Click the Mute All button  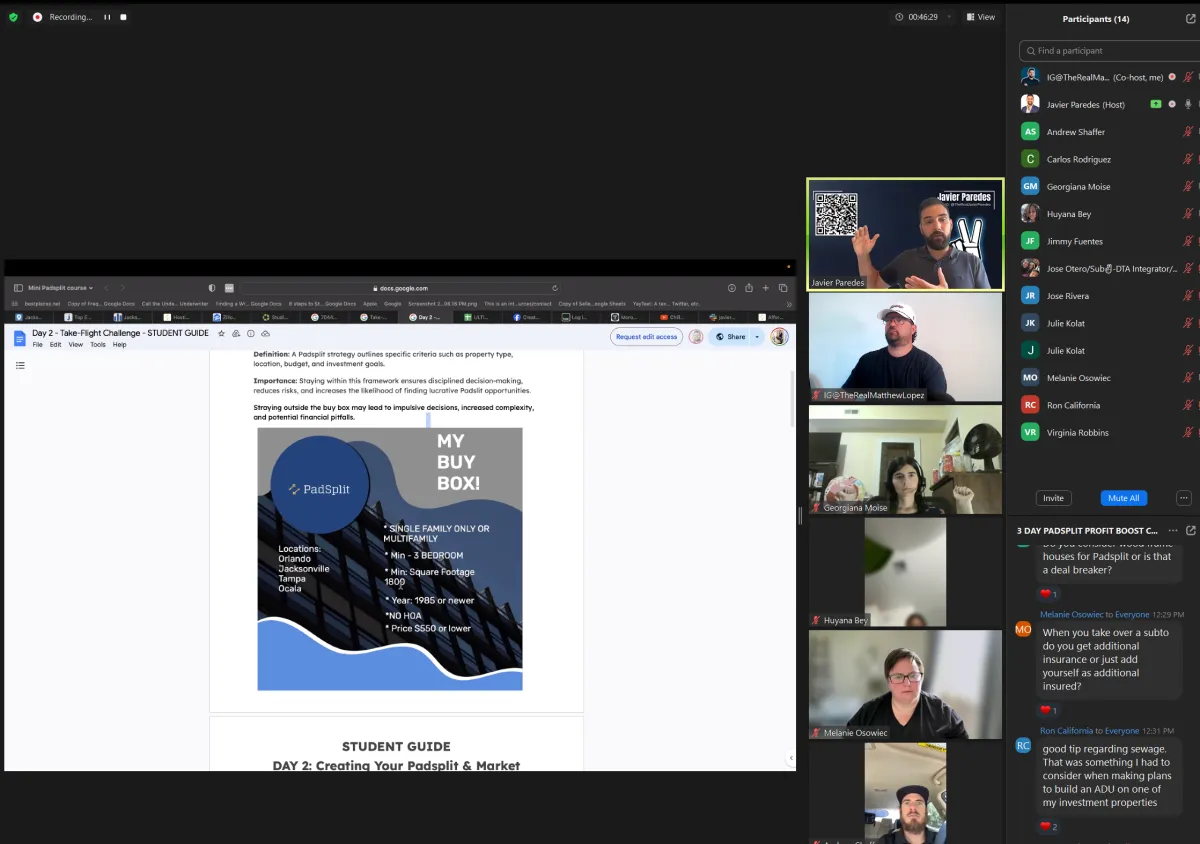click(x=1123, y=498)
